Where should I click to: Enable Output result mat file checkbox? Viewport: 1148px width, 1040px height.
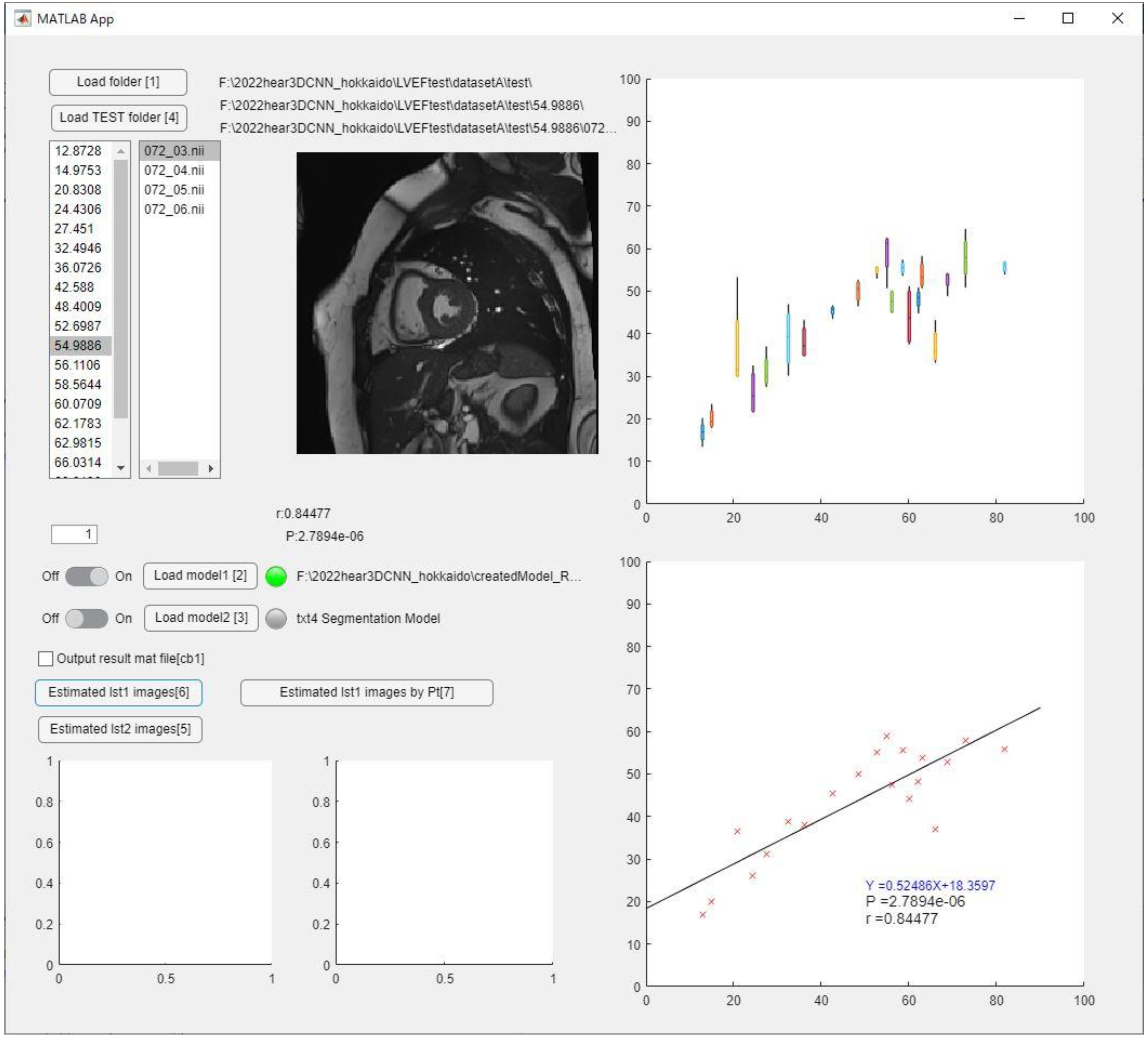tap(45, 659)
